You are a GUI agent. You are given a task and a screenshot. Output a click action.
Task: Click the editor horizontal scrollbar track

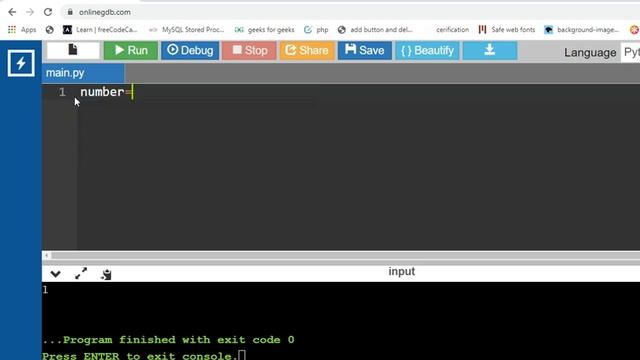pyautogui.click(x=345, y=256)
